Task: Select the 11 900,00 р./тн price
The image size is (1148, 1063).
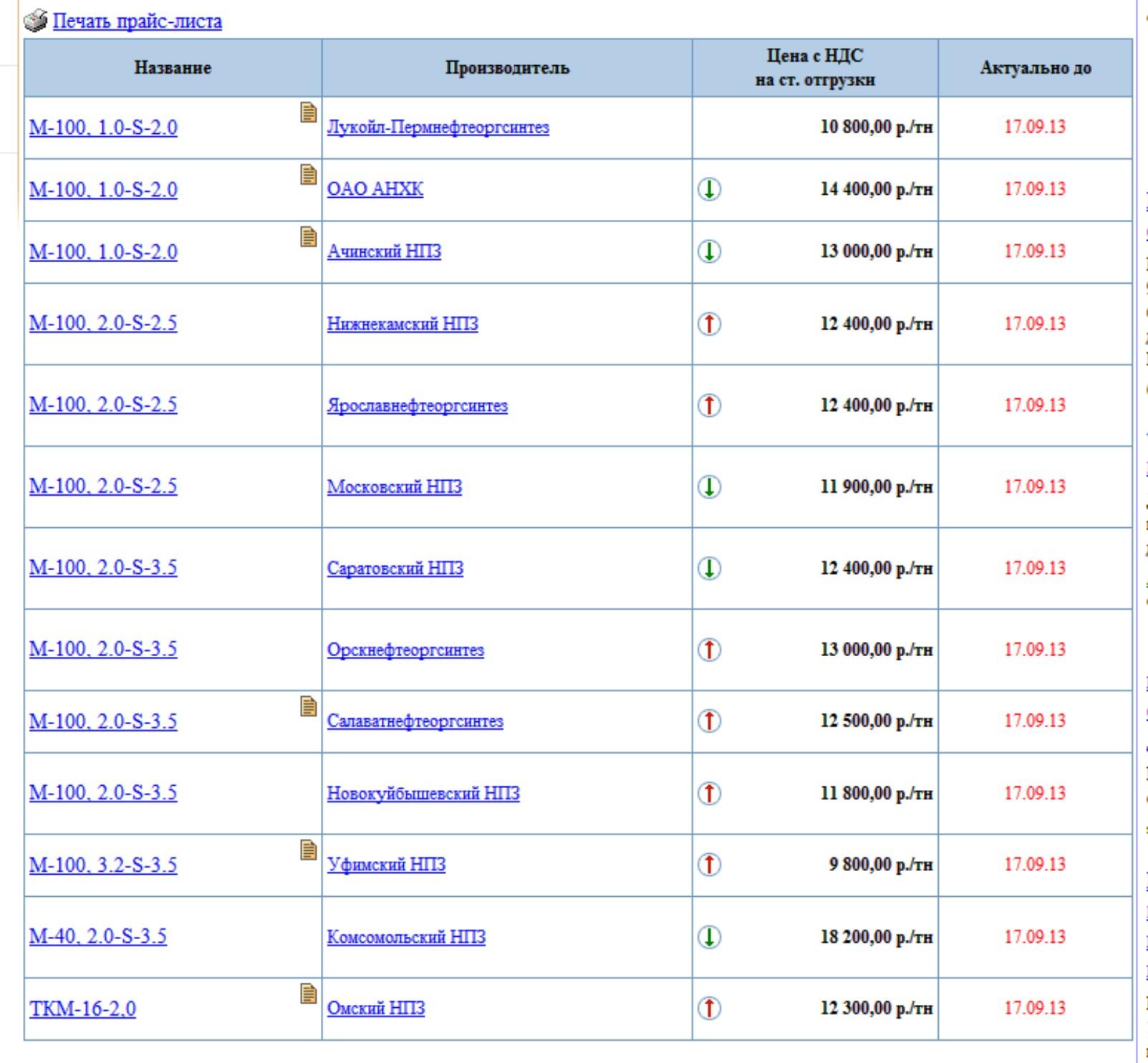Action: pyautogui.click(x=877, y=487)
